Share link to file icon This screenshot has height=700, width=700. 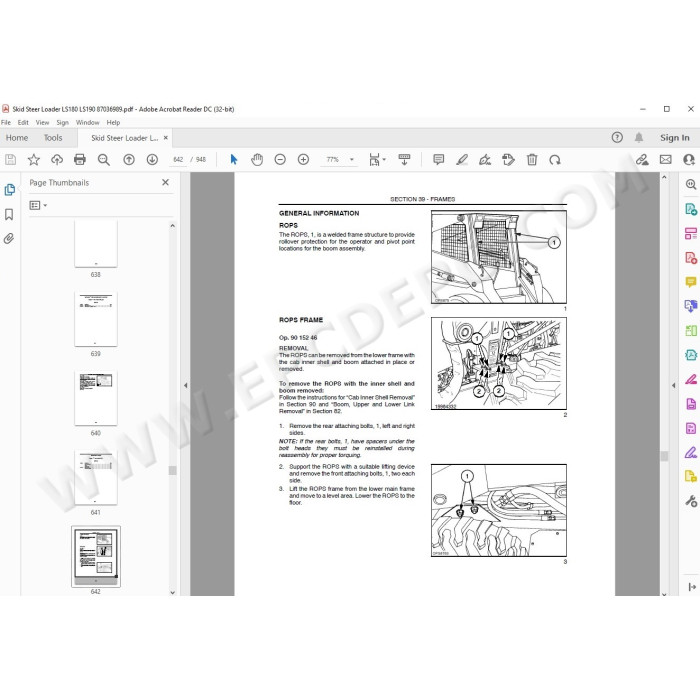click(x=642, y=159)
